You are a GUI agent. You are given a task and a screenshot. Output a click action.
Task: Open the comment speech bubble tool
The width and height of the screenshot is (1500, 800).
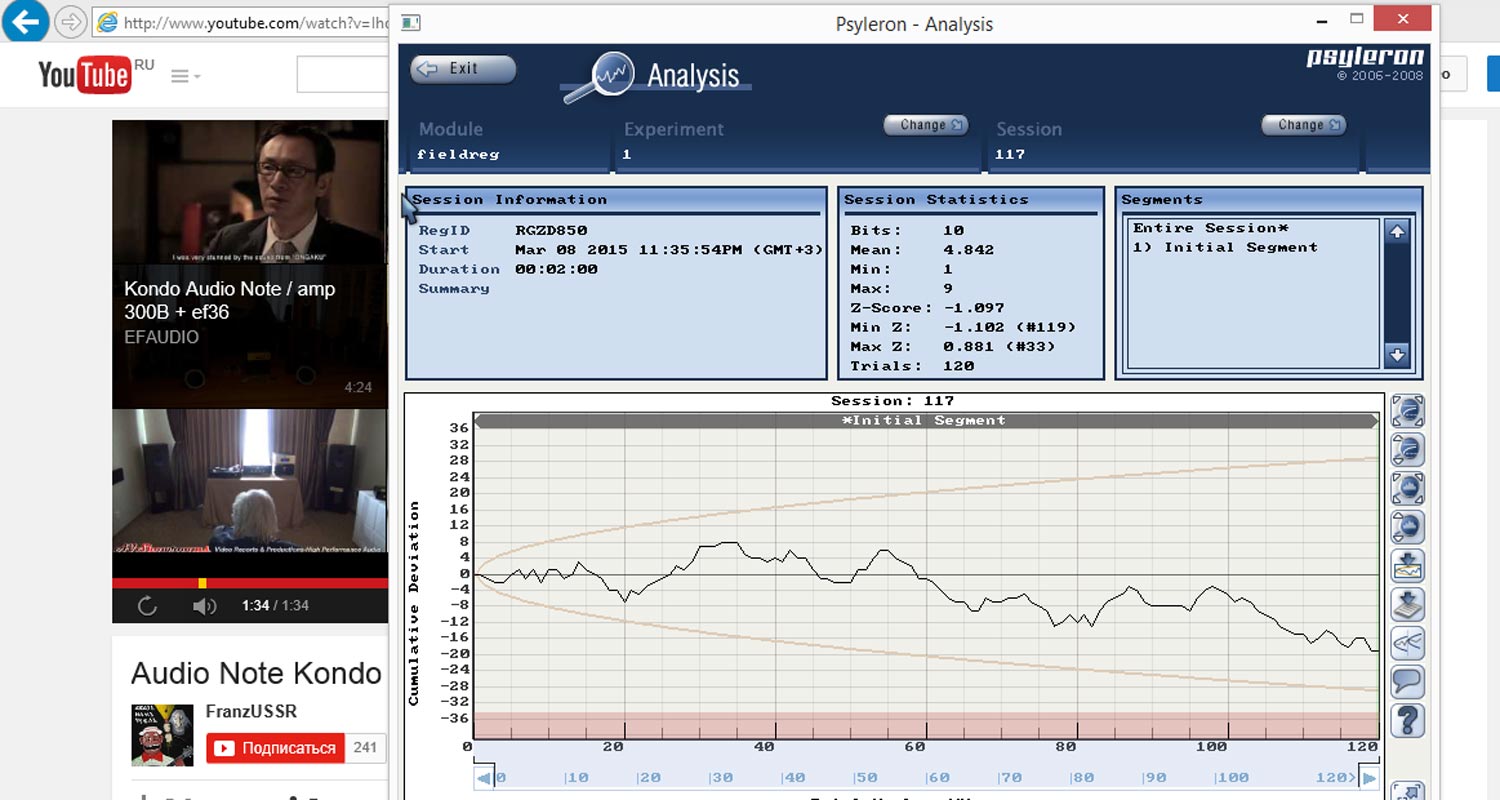click(1408, 682)
